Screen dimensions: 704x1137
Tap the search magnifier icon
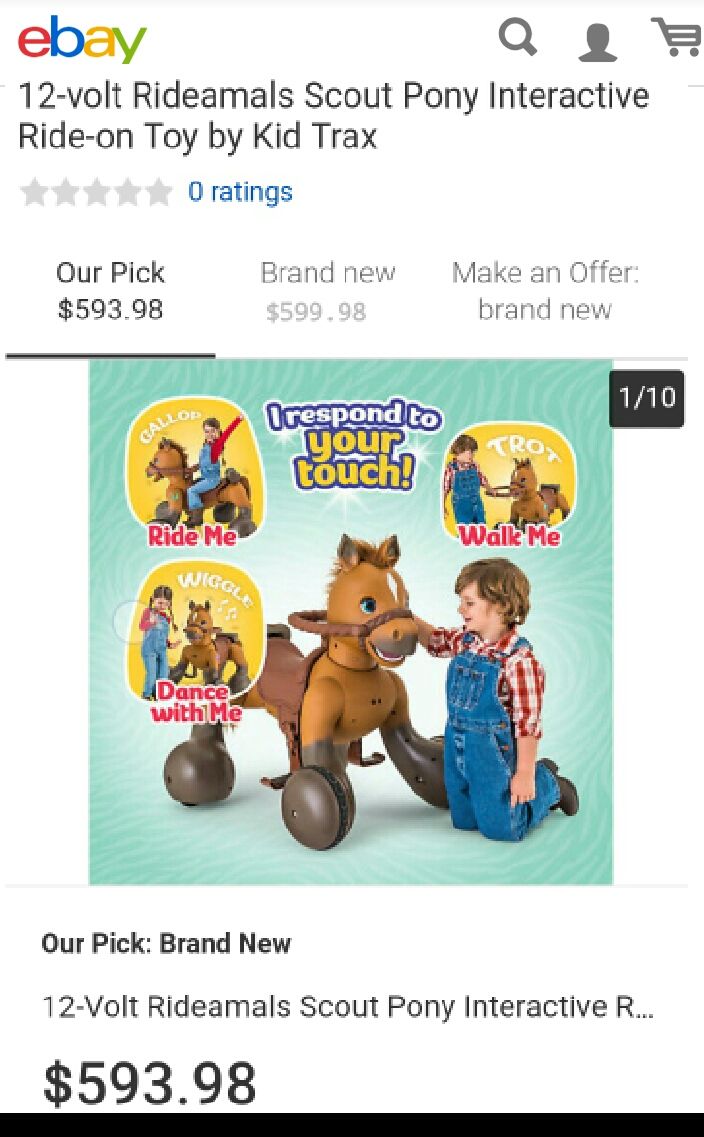click(518, 38)
